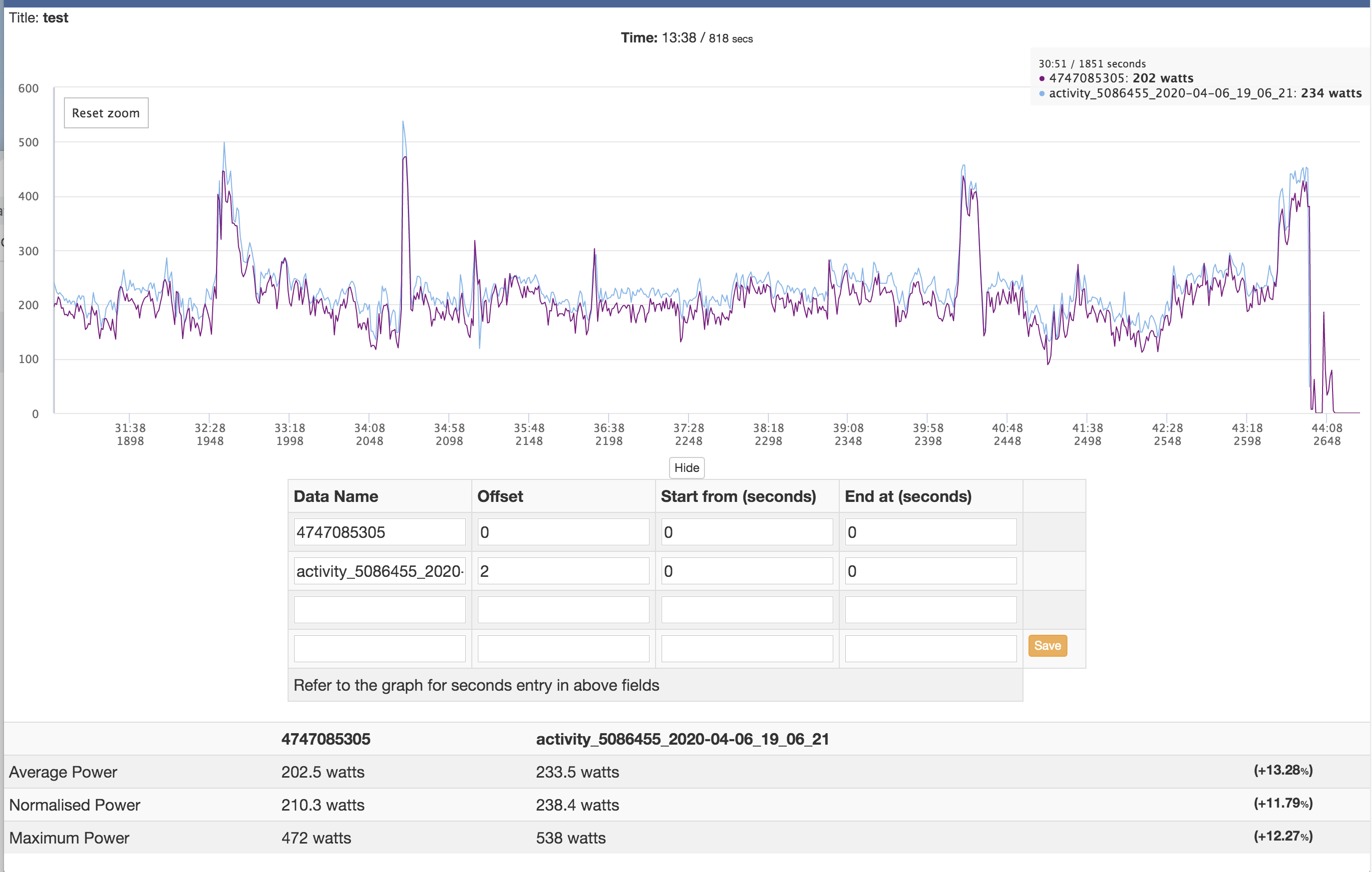Screen dimensions: 1372x872
Task: Click the '30:51 / 1851 seconds' tooltip header
Action: (x=1092, y=64)
